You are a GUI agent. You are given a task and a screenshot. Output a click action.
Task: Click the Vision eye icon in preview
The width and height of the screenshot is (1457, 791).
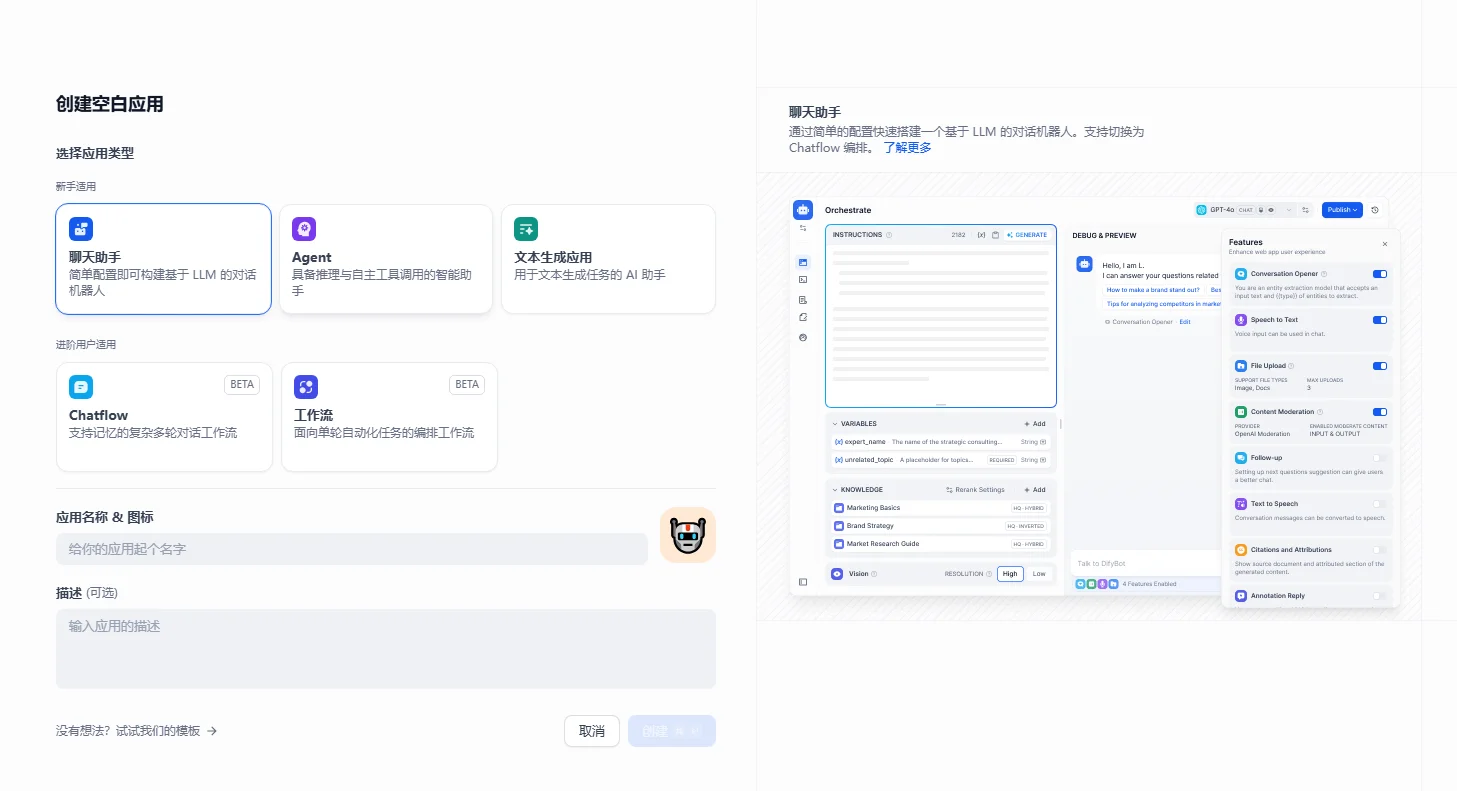point(837,574)
